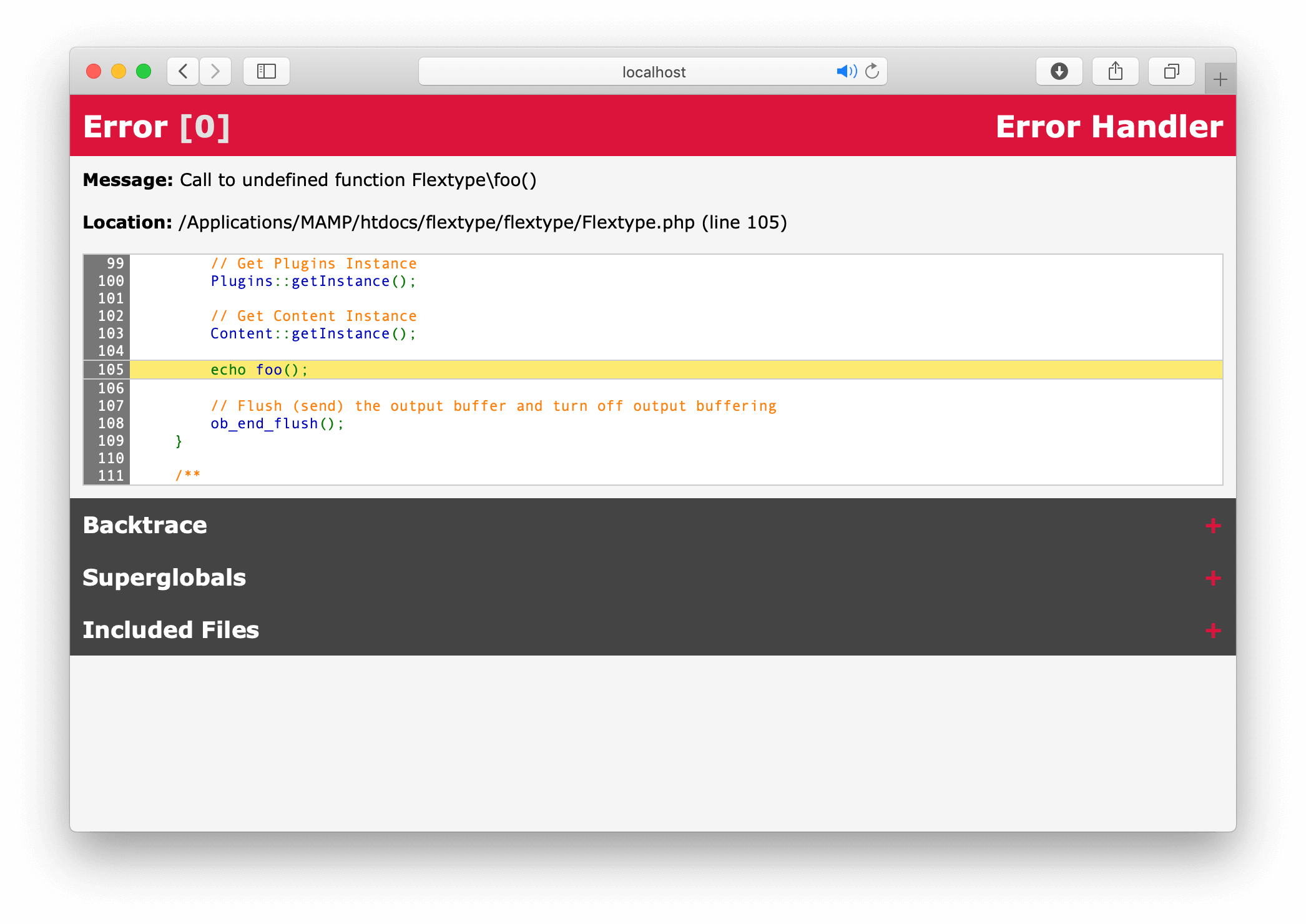Click line number 105 in gutter
1306x924 pixels.
110,370
